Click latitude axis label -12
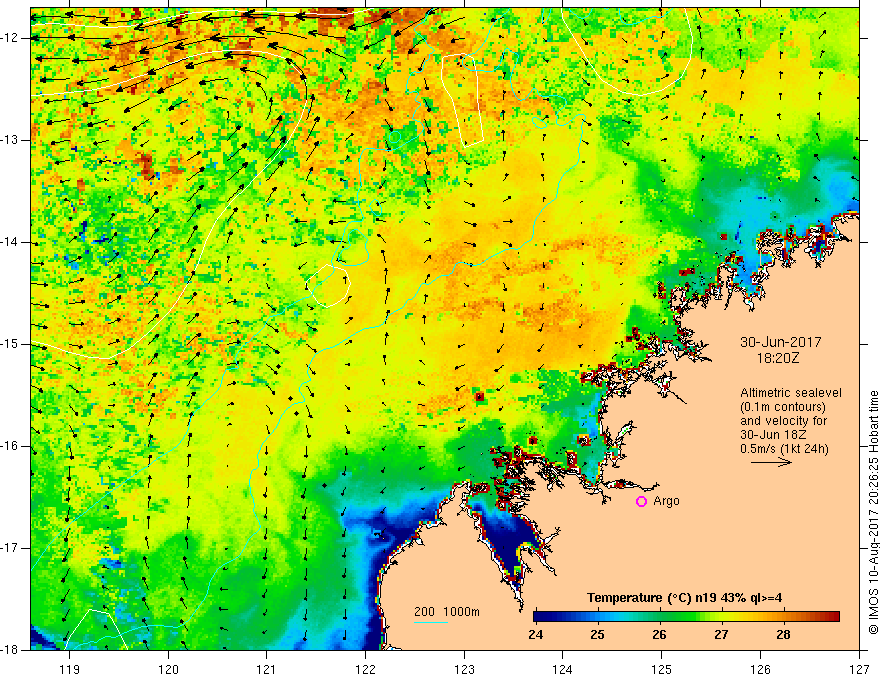Image resolution: width=880 pixels, height=680 pixels. coord(11,38)
